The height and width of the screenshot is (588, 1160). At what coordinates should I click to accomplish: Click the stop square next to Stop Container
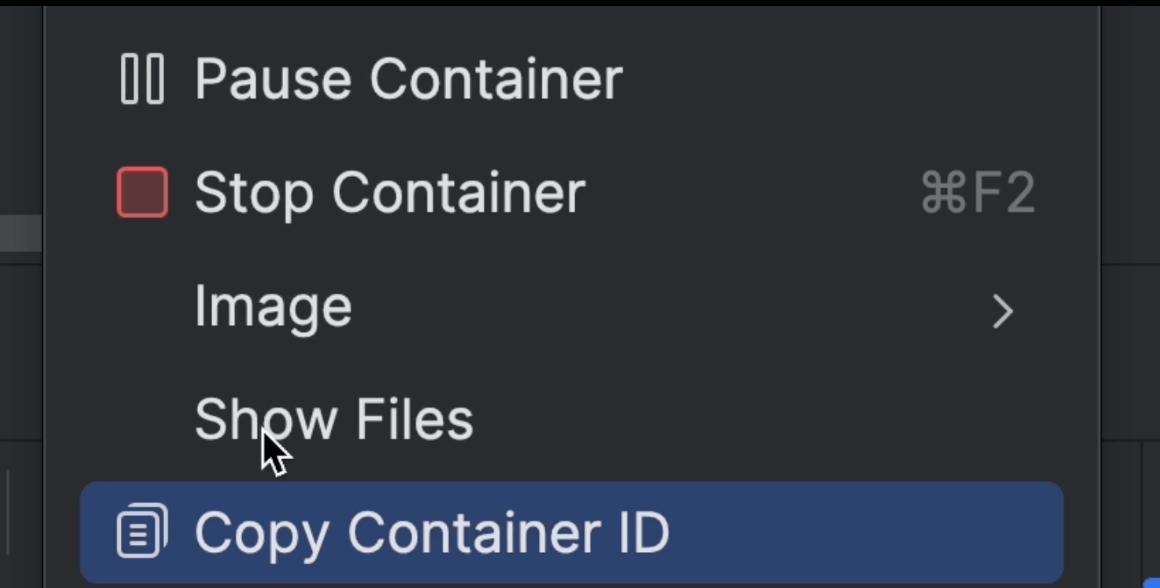(x=141, y=191)
